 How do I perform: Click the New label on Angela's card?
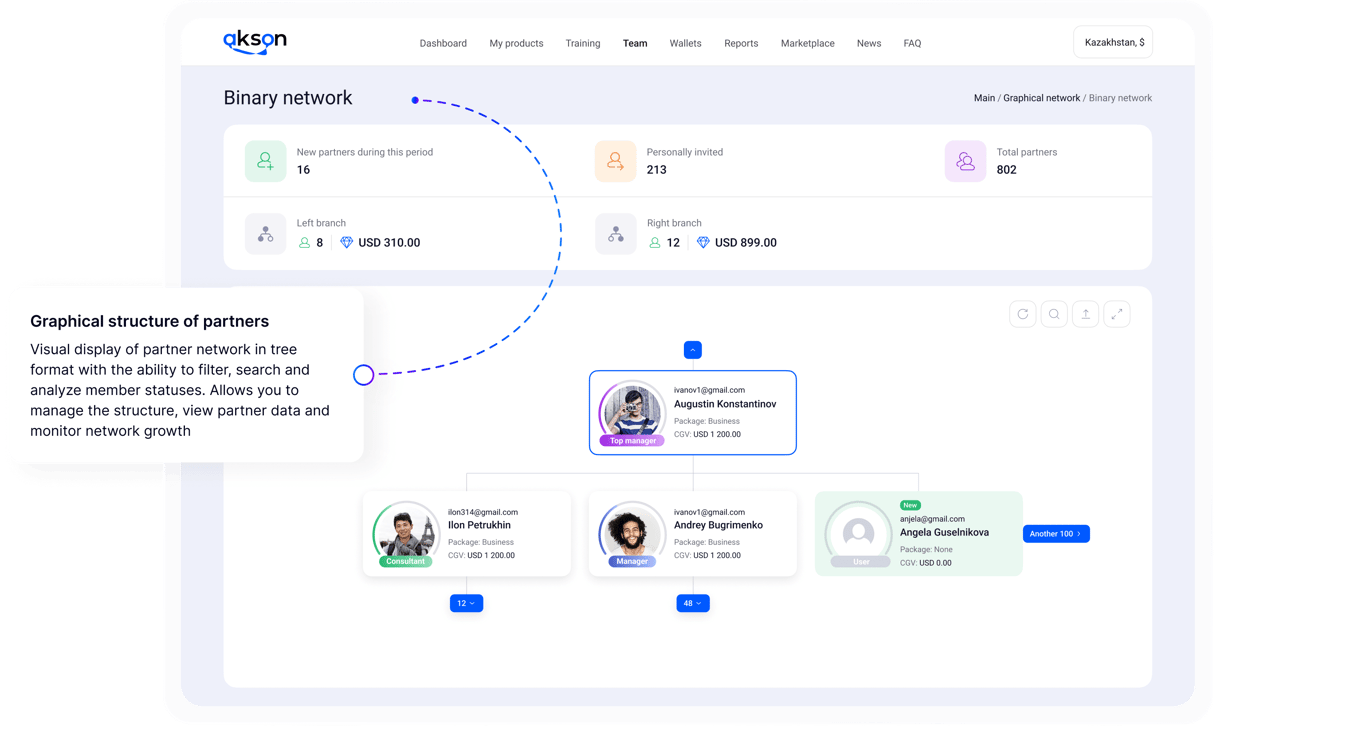pyautogui.click(x=910, y=505)
